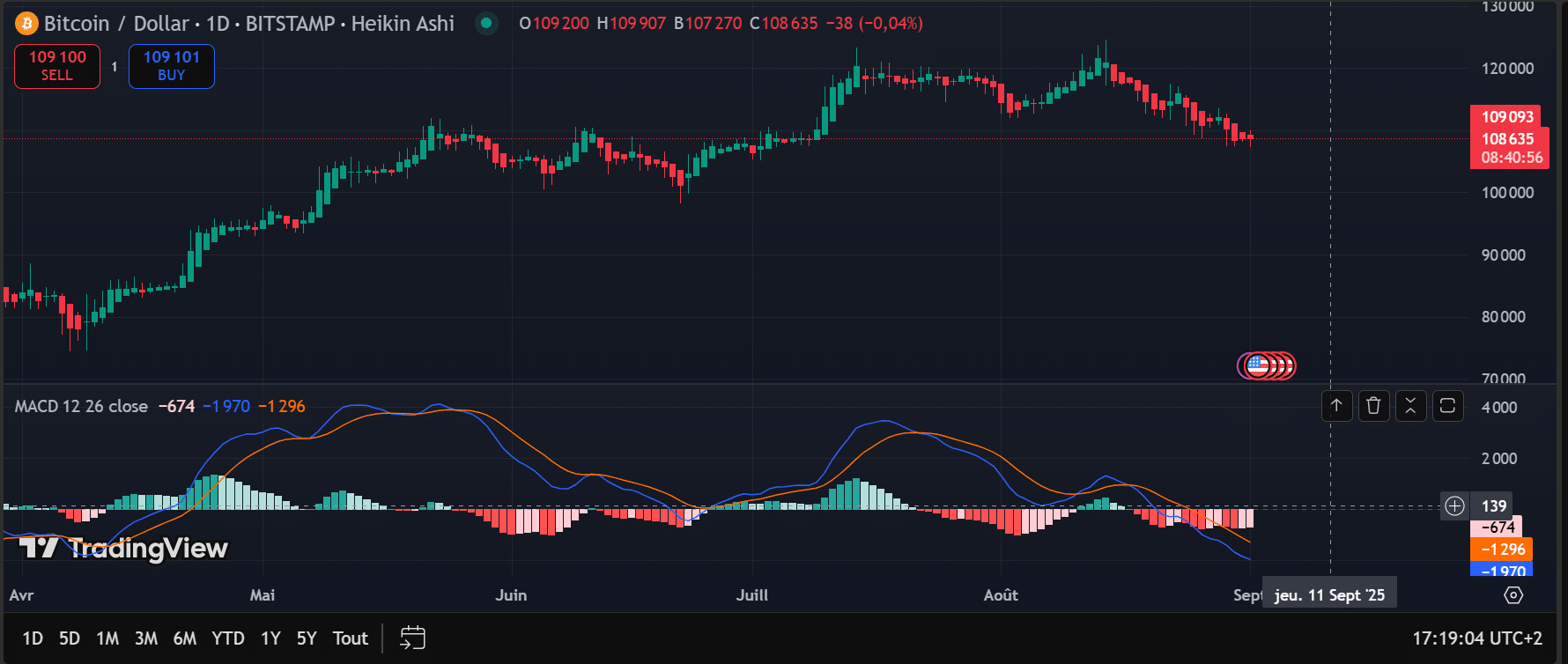Image resolution: width=1568 pixels, height=664 pixels.
Task: Delete the MACD pane with trash icon
Action: coord(1373,406)
